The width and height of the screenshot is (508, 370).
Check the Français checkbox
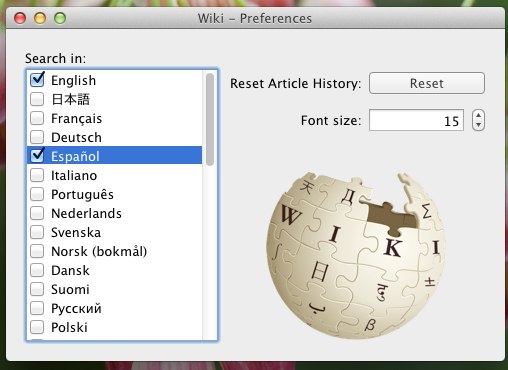pos(37,118)
